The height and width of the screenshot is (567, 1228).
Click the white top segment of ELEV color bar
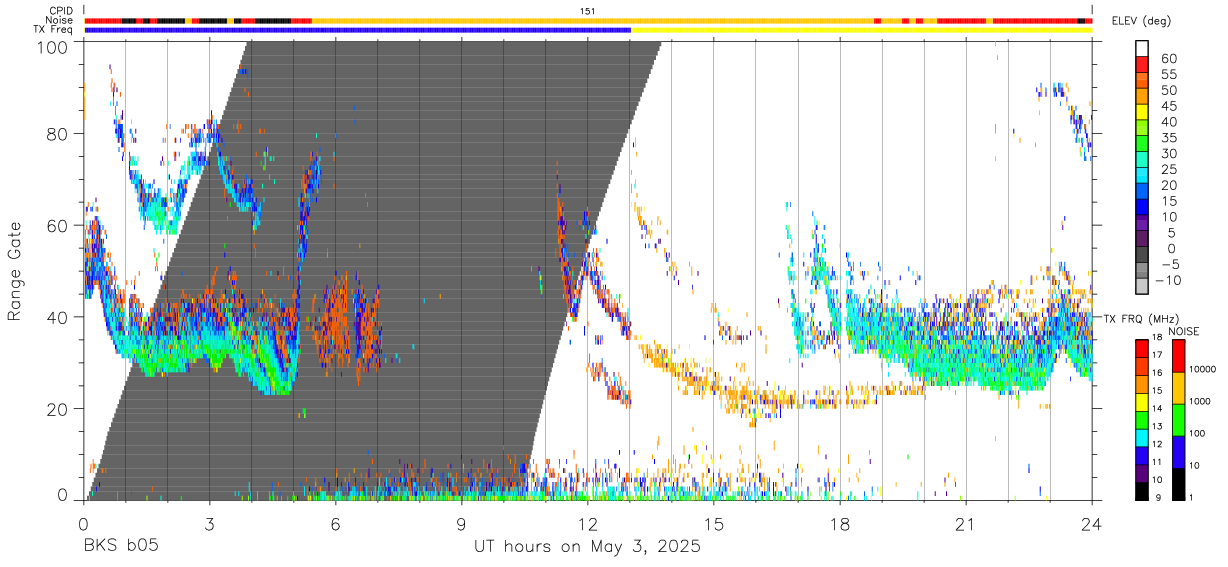[1142, 47]
